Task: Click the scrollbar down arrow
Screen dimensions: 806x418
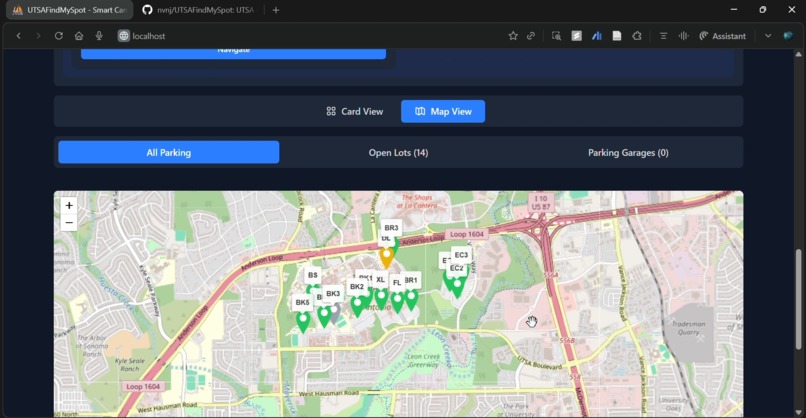Action: click(798, 412)
